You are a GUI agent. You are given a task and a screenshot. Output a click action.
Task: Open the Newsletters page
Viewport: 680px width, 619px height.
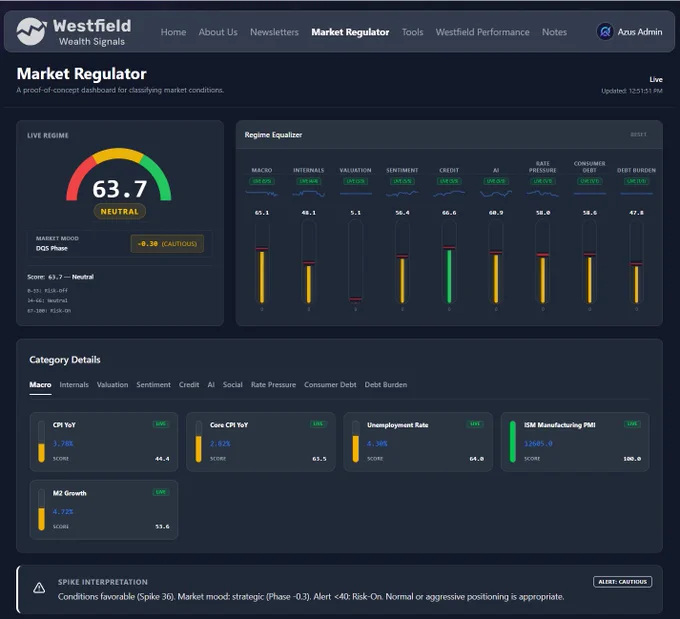coord(274,32)
